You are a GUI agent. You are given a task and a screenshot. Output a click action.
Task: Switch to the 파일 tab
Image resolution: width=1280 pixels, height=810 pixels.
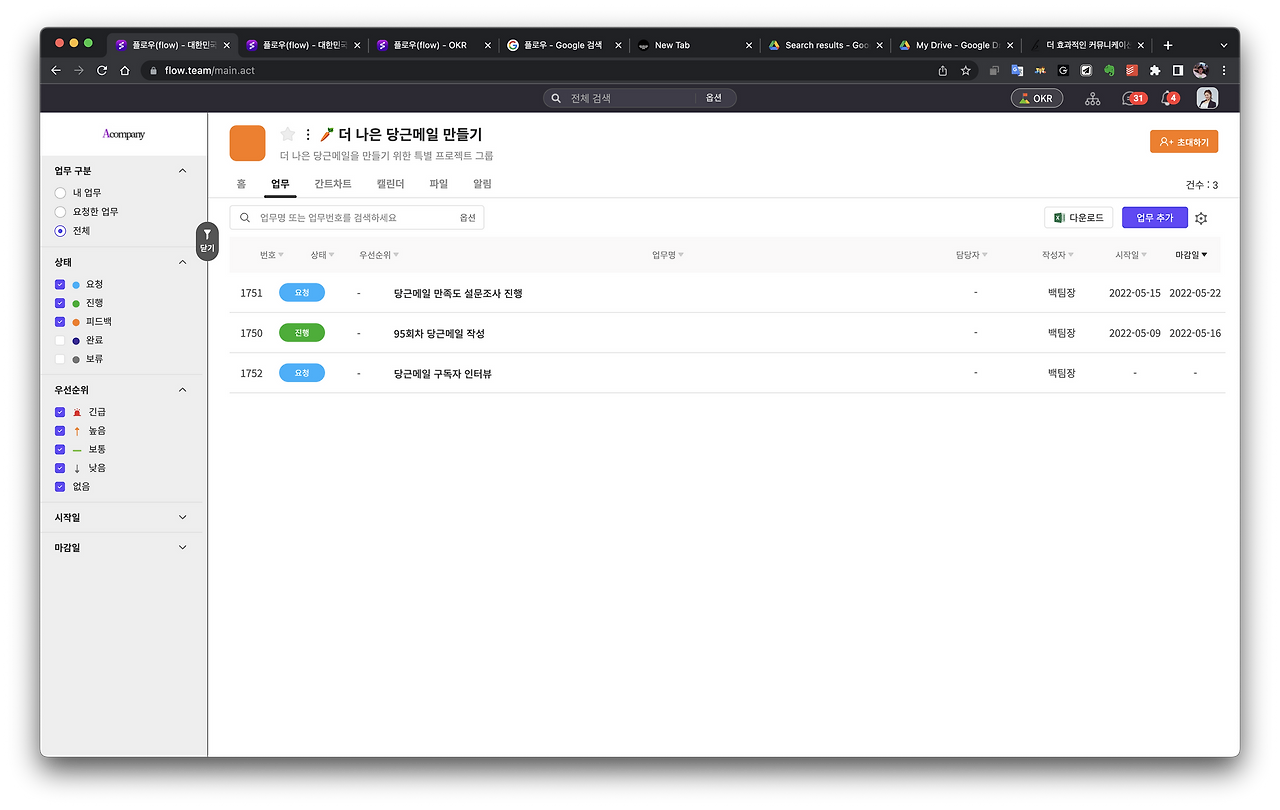(x=438, y=184)
